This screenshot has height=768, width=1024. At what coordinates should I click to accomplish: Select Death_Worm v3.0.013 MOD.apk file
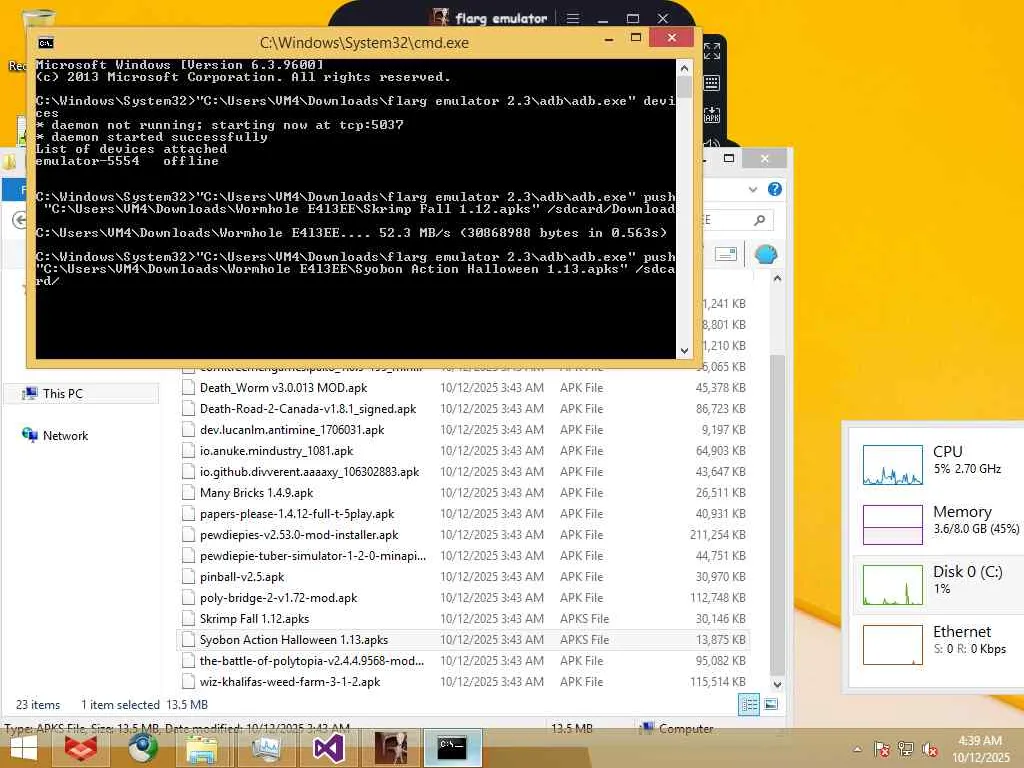283,388
